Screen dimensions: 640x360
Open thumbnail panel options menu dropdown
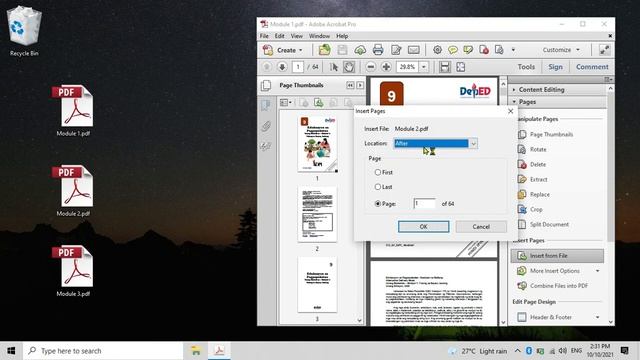point(286,102)
